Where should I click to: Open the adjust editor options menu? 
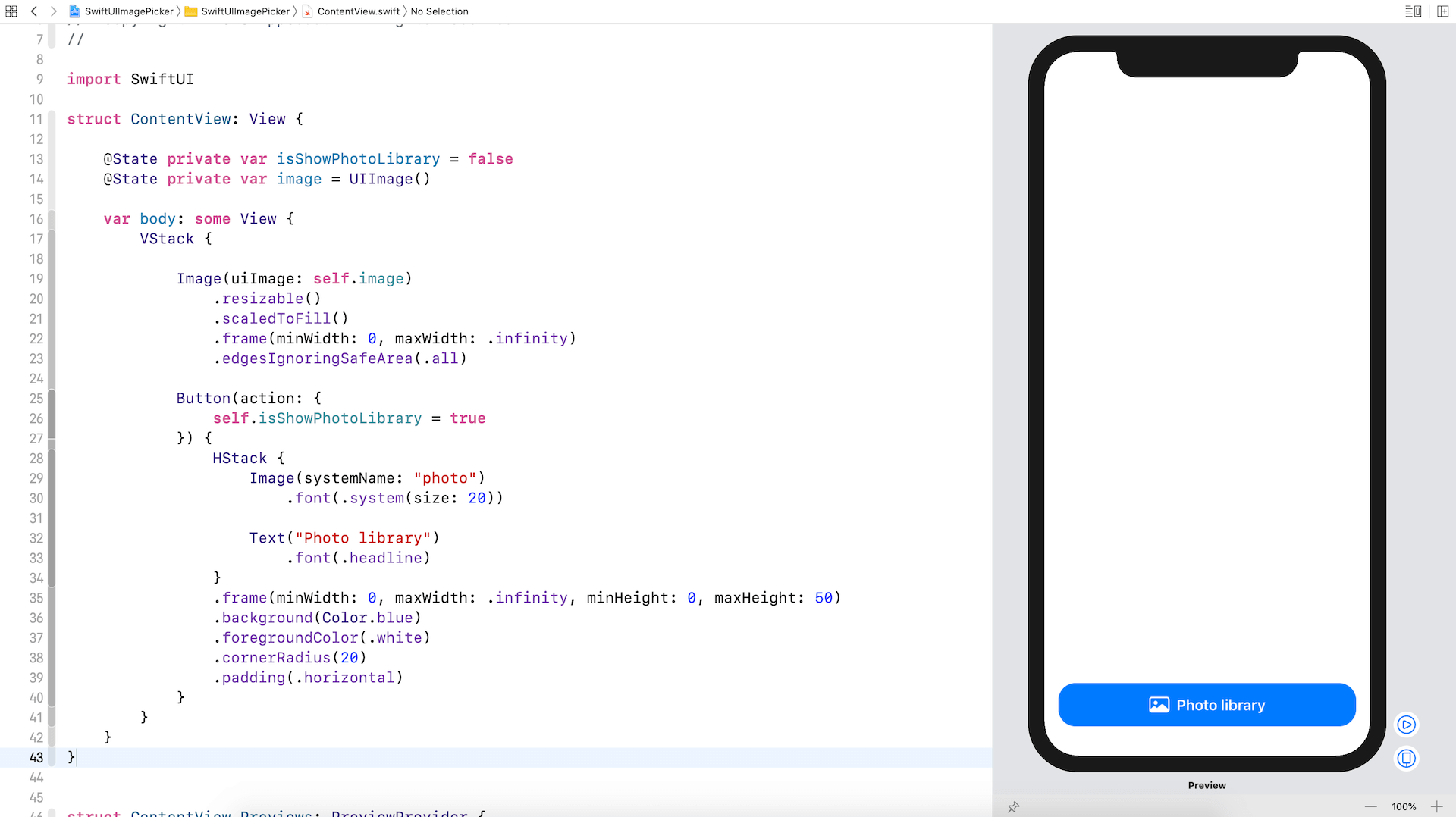click(1413, 11)
